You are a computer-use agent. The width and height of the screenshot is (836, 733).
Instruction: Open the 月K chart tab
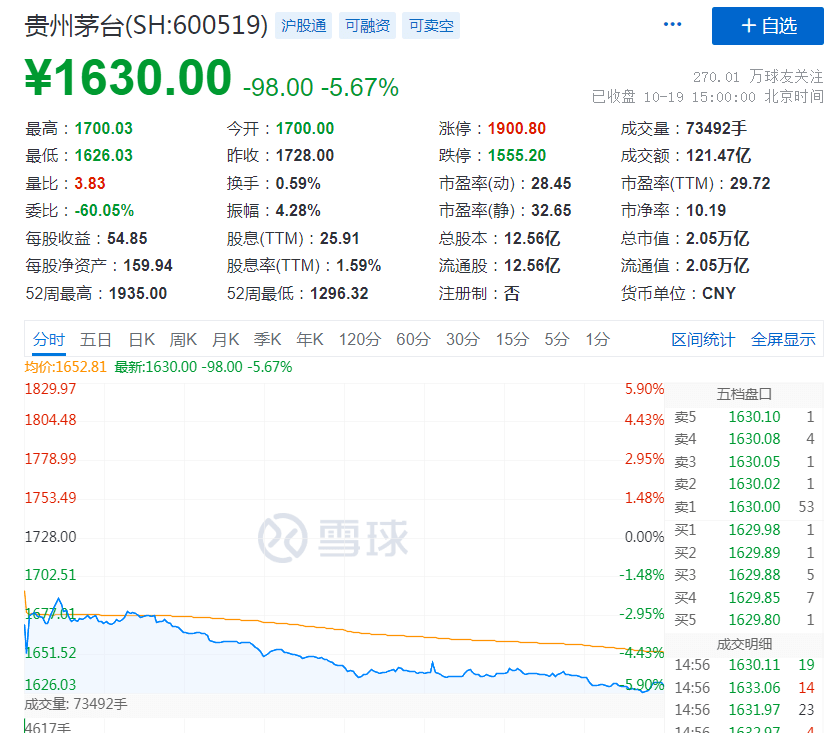click(226, 340)
